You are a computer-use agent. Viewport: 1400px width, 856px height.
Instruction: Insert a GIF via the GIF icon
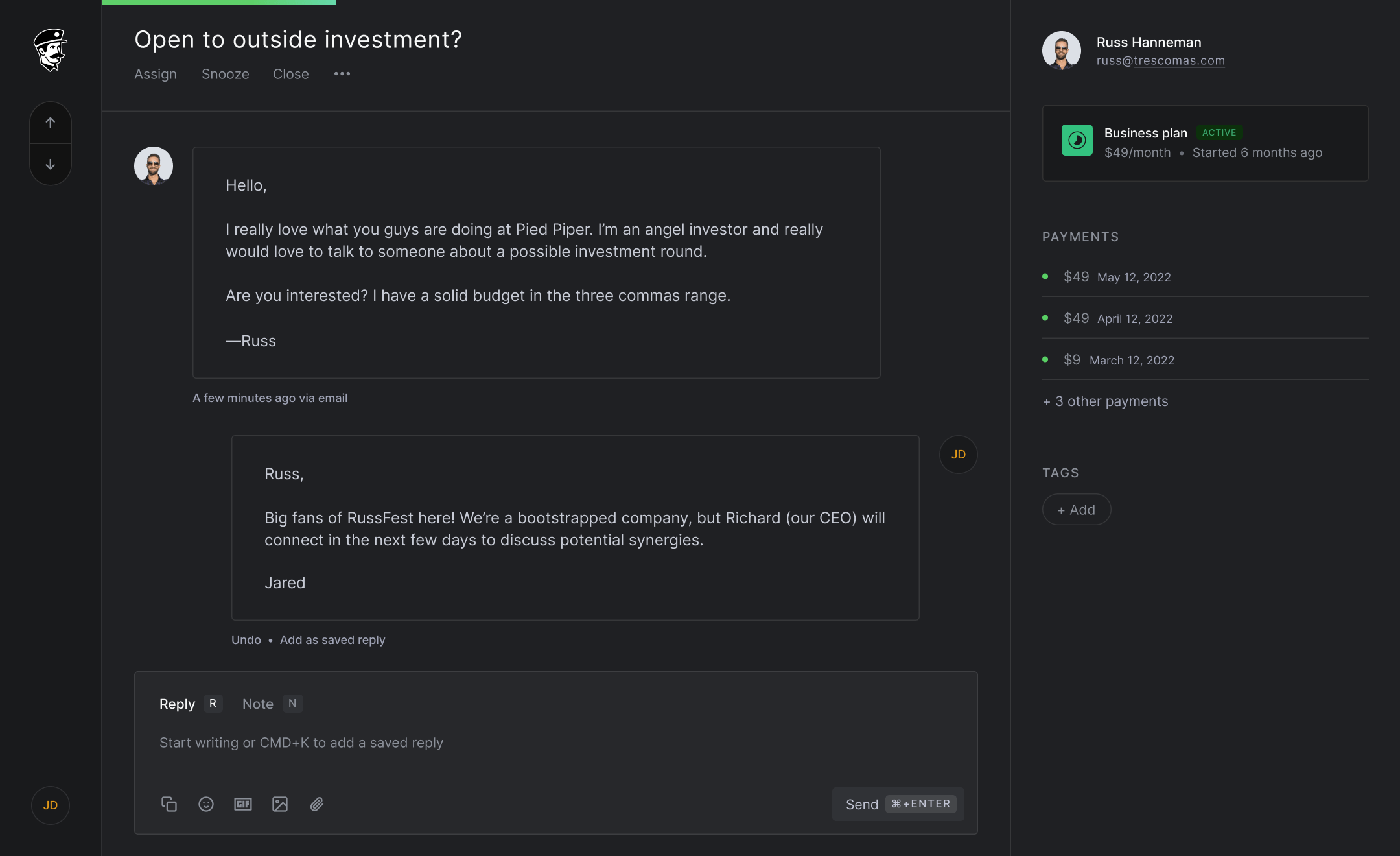pyautogui.click(x=243, y=804)
